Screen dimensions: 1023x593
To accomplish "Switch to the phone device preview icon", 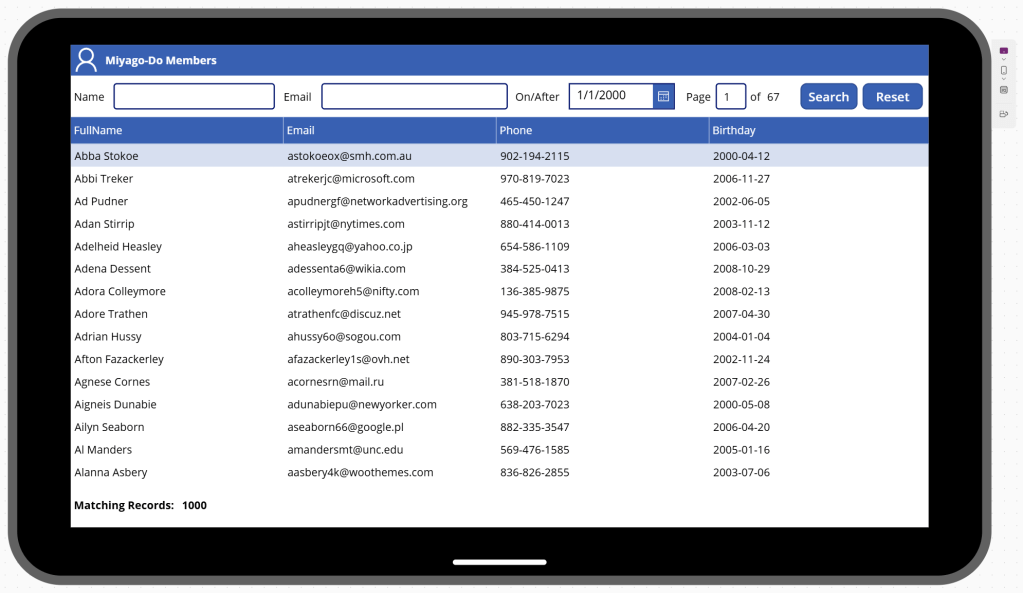I will point(1004,70).
